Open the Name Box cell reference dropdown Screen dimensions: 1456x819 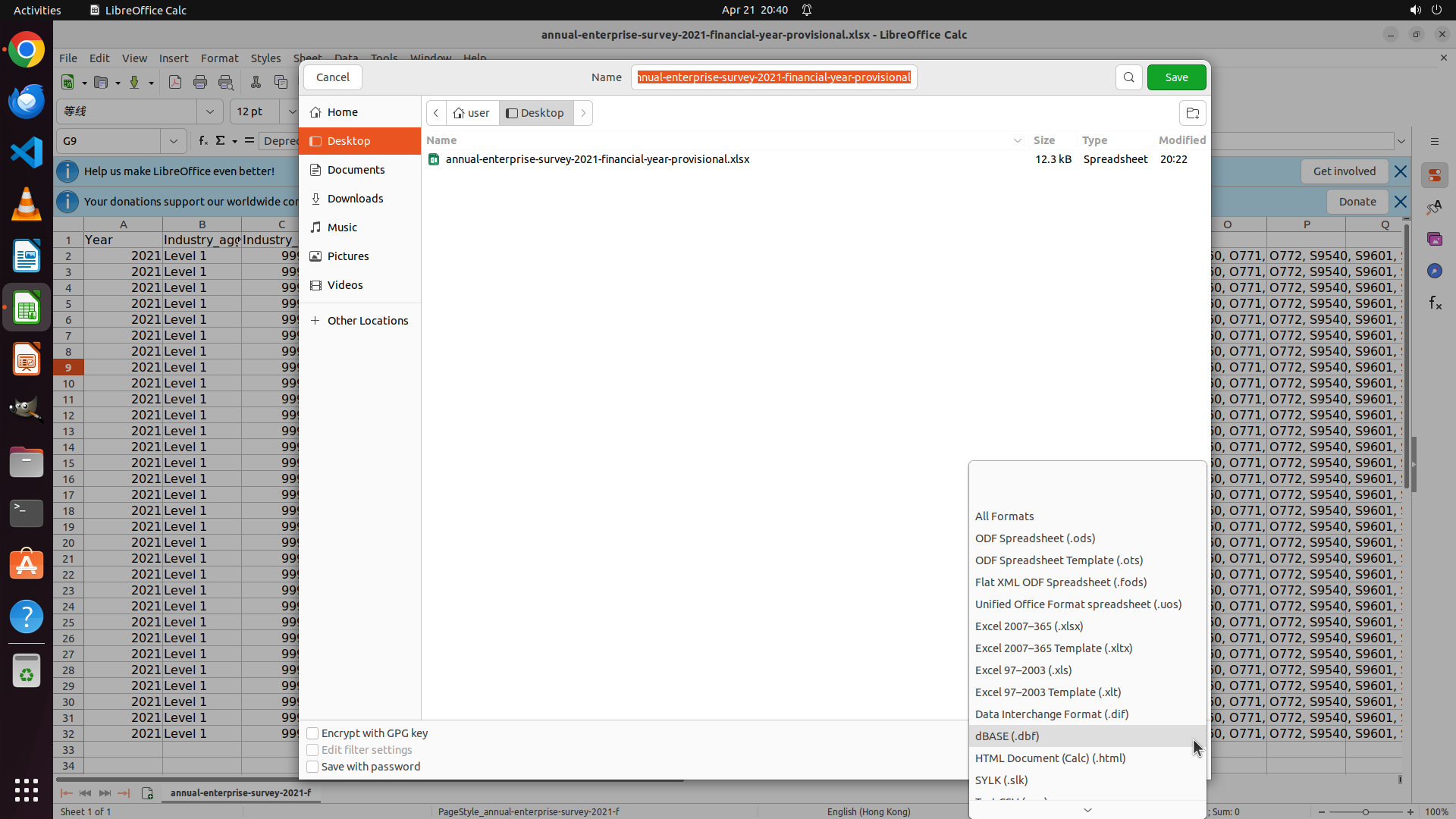coord(174,141)
